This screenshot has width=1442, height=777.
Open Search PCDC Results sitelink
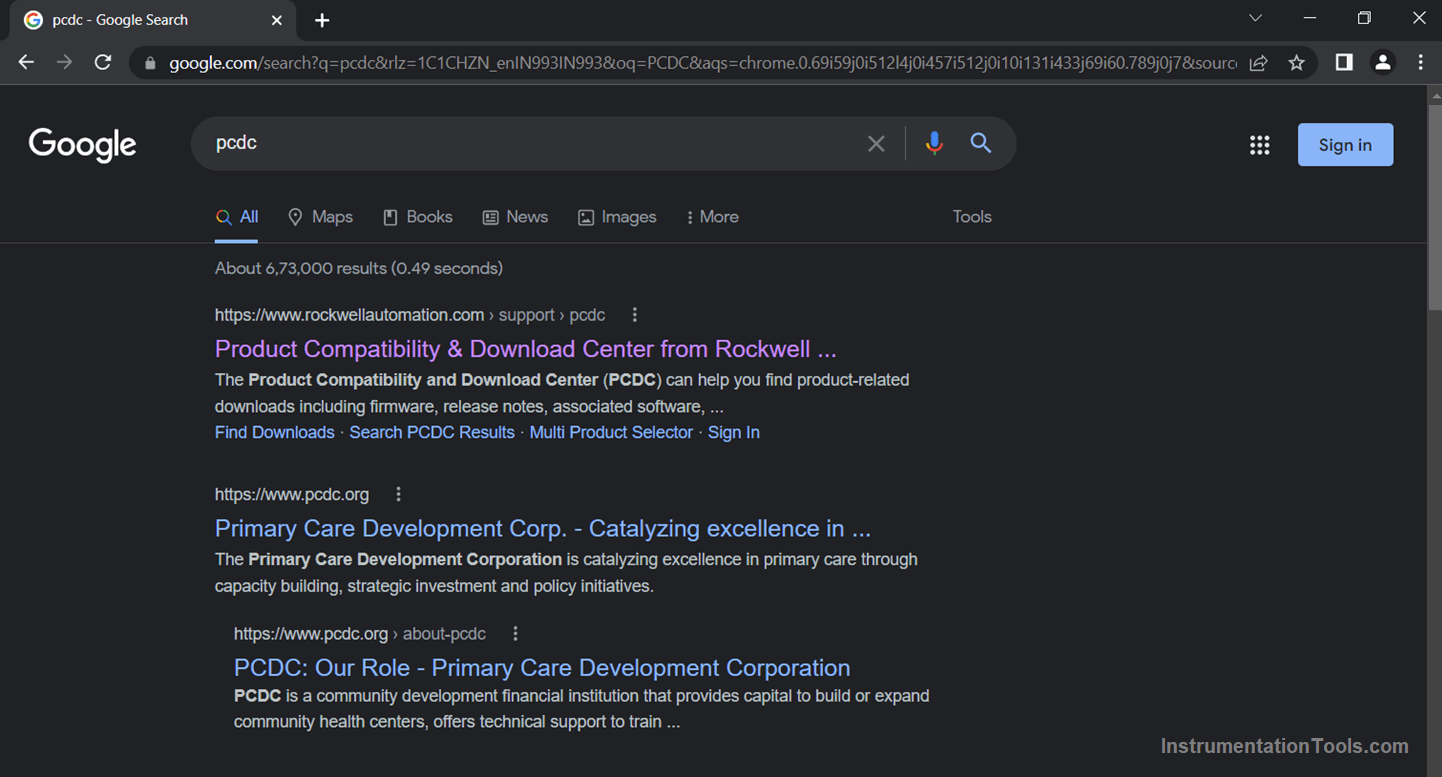[x=431, y=433]
